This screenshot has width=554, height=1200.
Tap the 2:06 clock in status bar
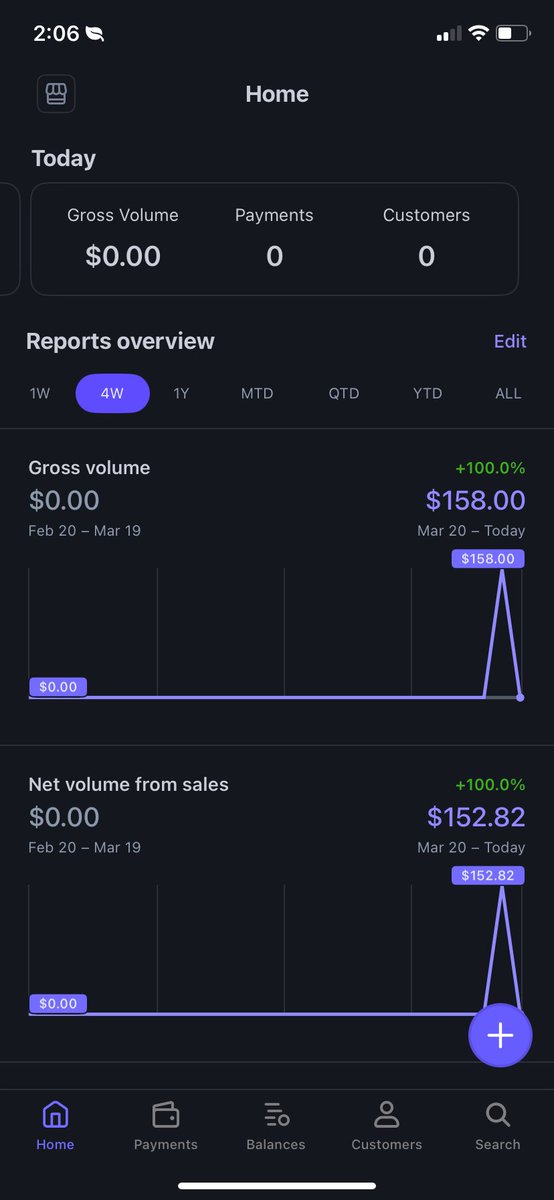pyautogui.click(x=56, y=33)
